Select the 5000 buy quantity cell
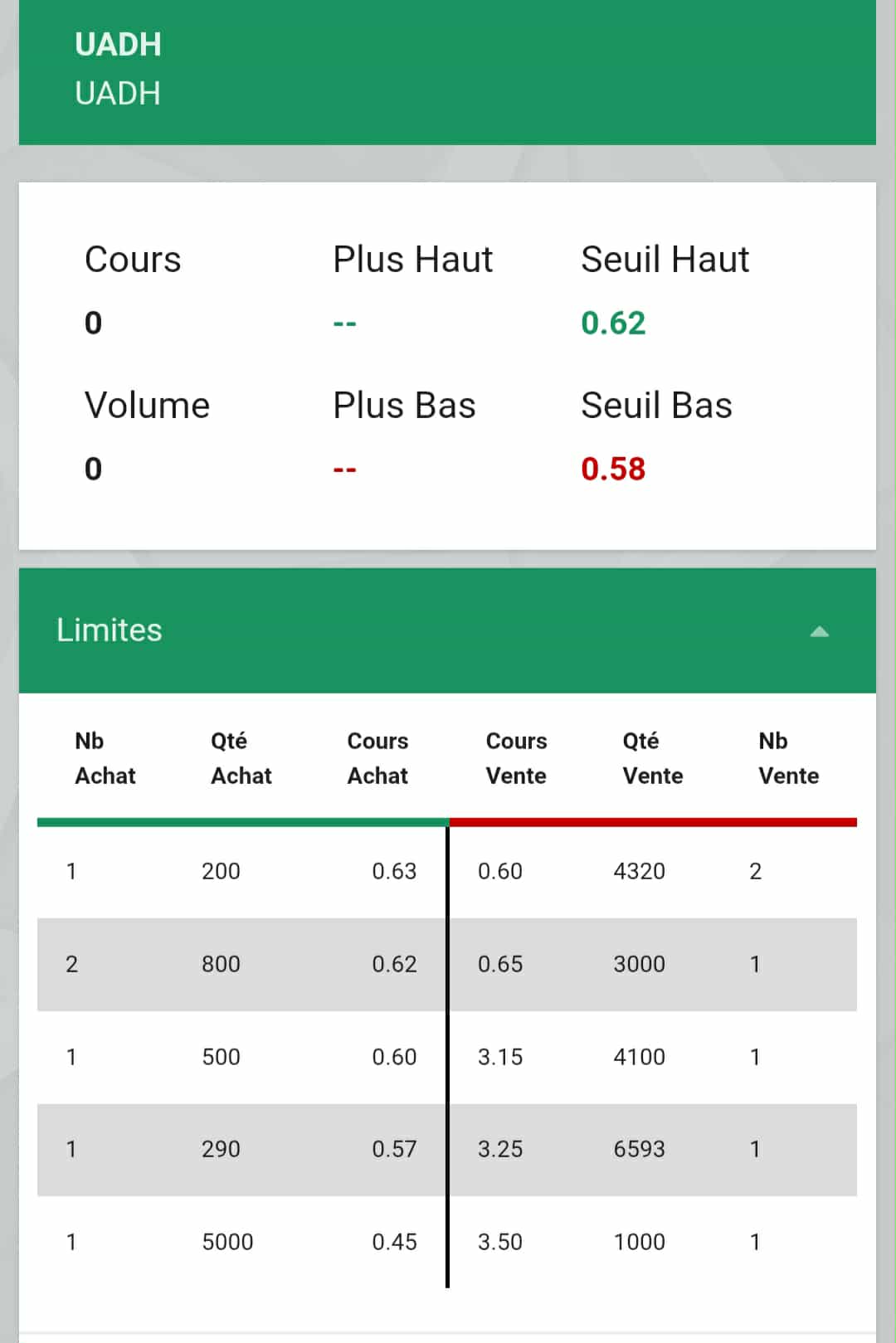The image size is (896, 1343). point(227,1242)
